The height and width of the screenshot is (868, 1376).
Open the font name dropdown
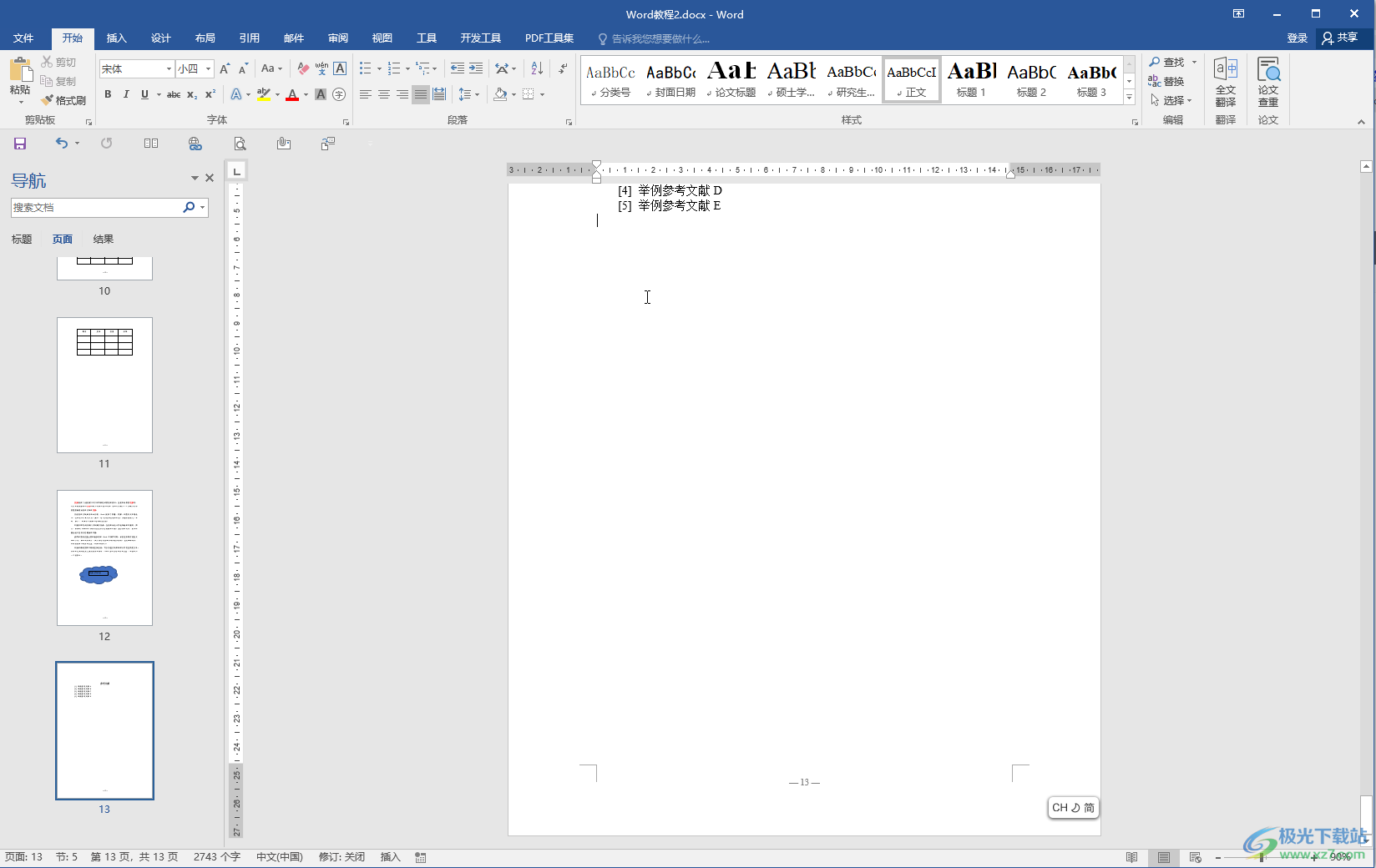(169, 68)
